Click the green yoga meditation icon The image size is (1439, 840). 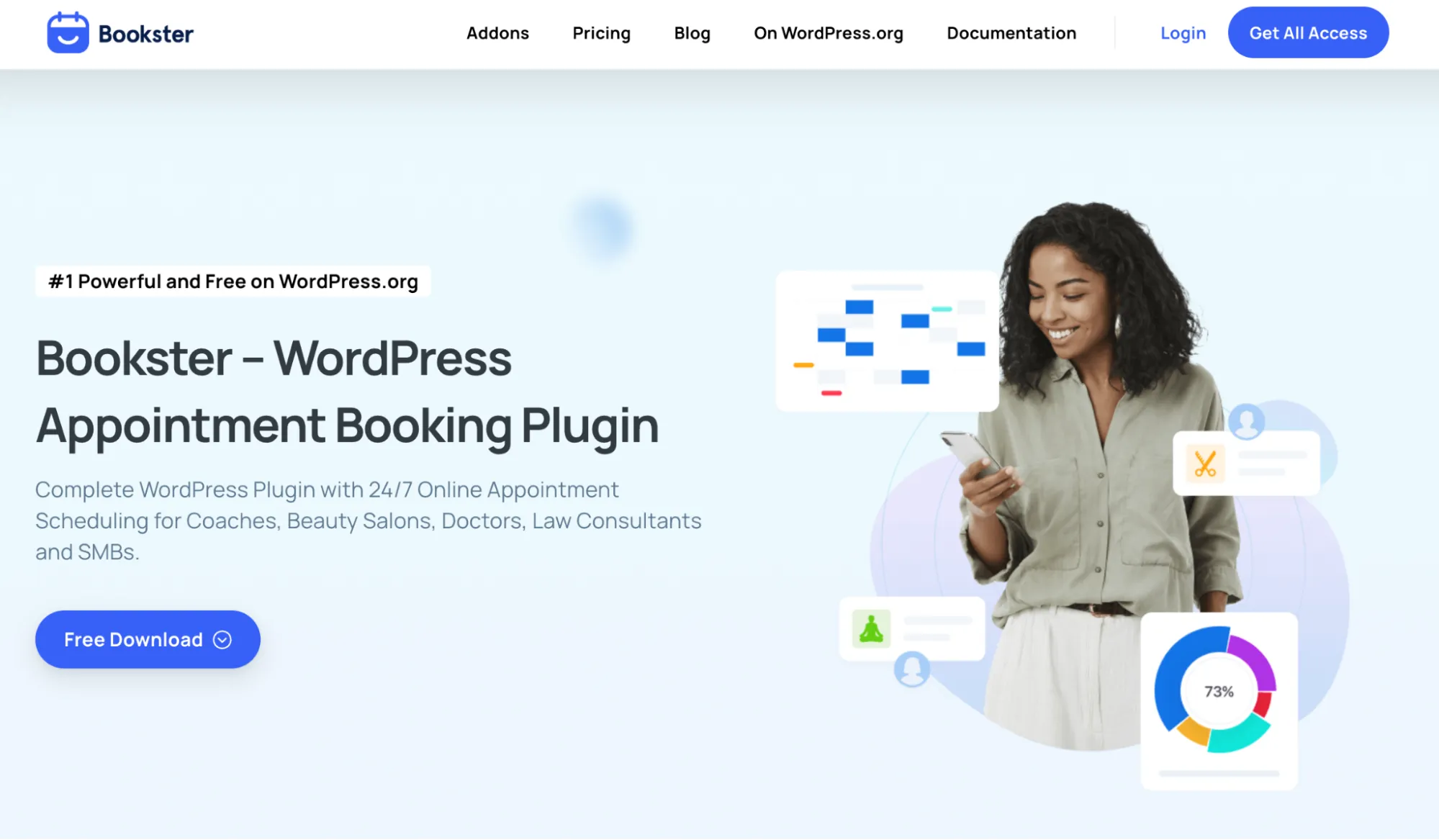pyautogui.click(x=871, y=628)
